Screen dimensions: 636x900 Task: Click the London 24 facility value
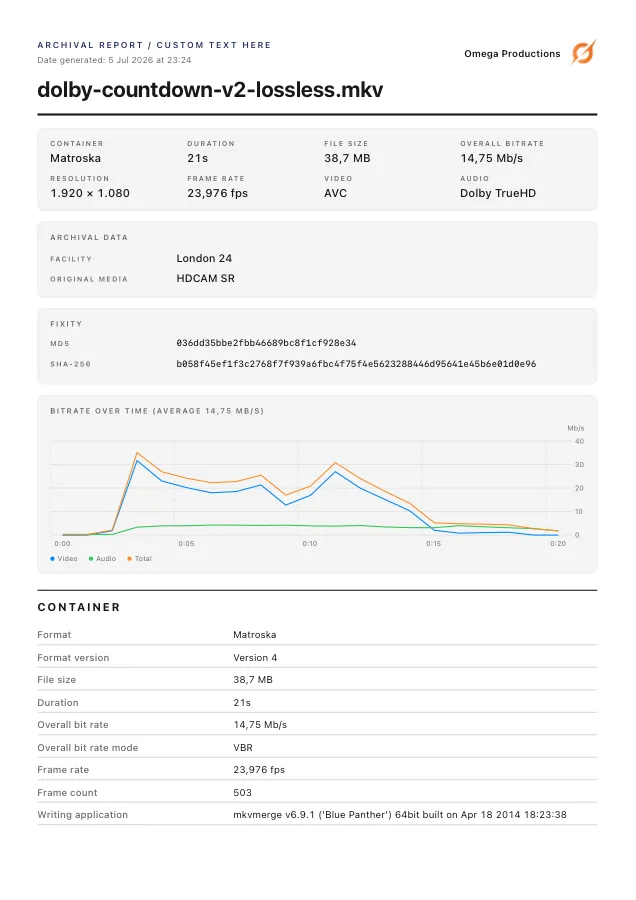tap(204, 258)
